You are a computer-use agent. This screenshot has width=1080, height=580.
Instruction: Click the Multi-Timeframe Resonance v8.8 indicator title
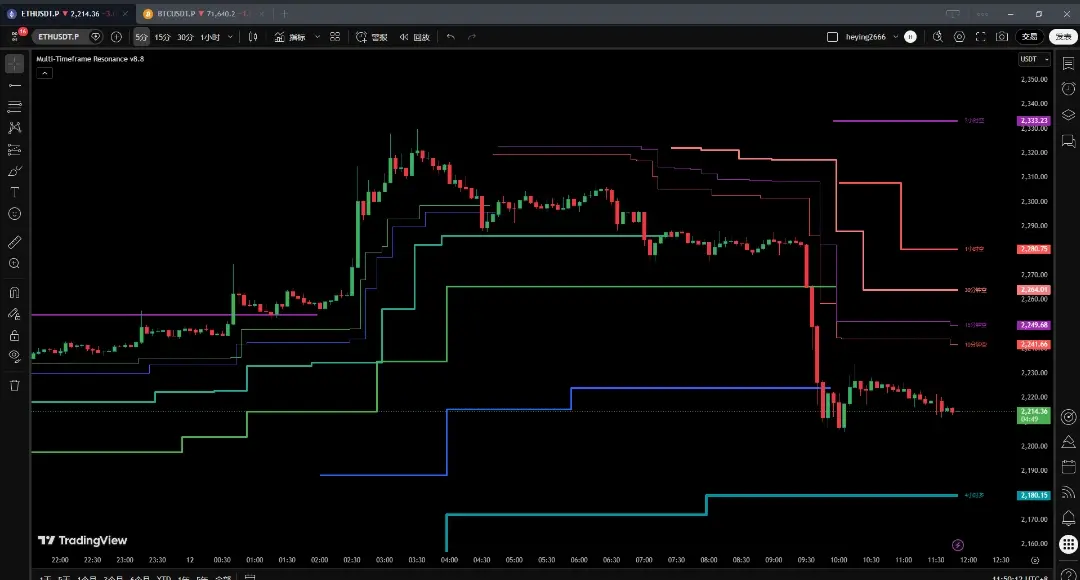click(x=90, y=59)
